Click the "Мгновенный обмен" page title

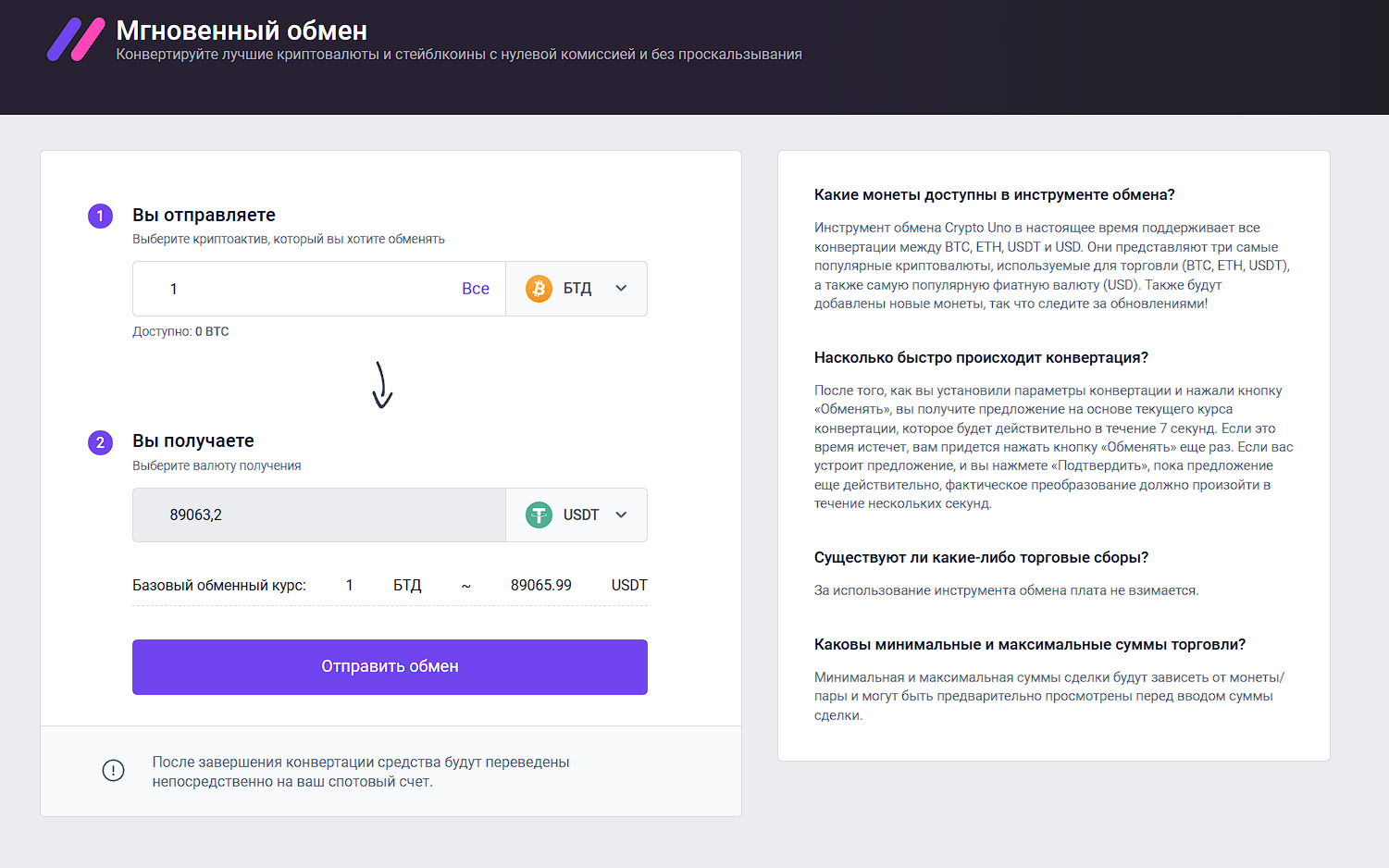tap(242, 31)
